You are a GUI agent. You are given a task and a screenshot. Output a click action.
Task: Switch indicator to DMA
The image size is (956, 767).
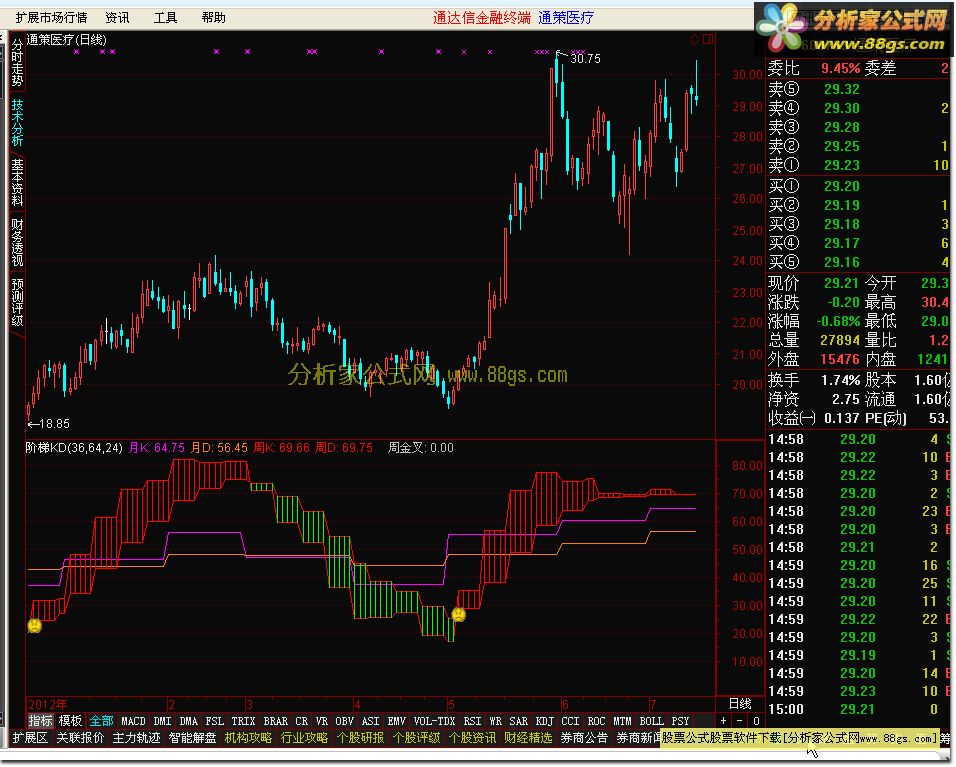pyautogui.click(x=188, y=721)
